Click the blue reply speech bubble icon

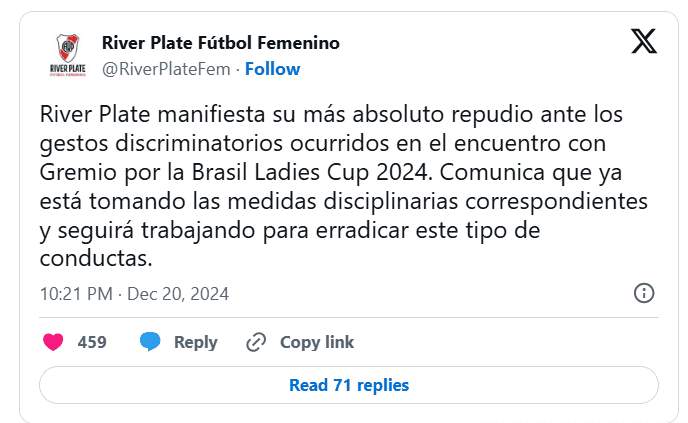150,342
